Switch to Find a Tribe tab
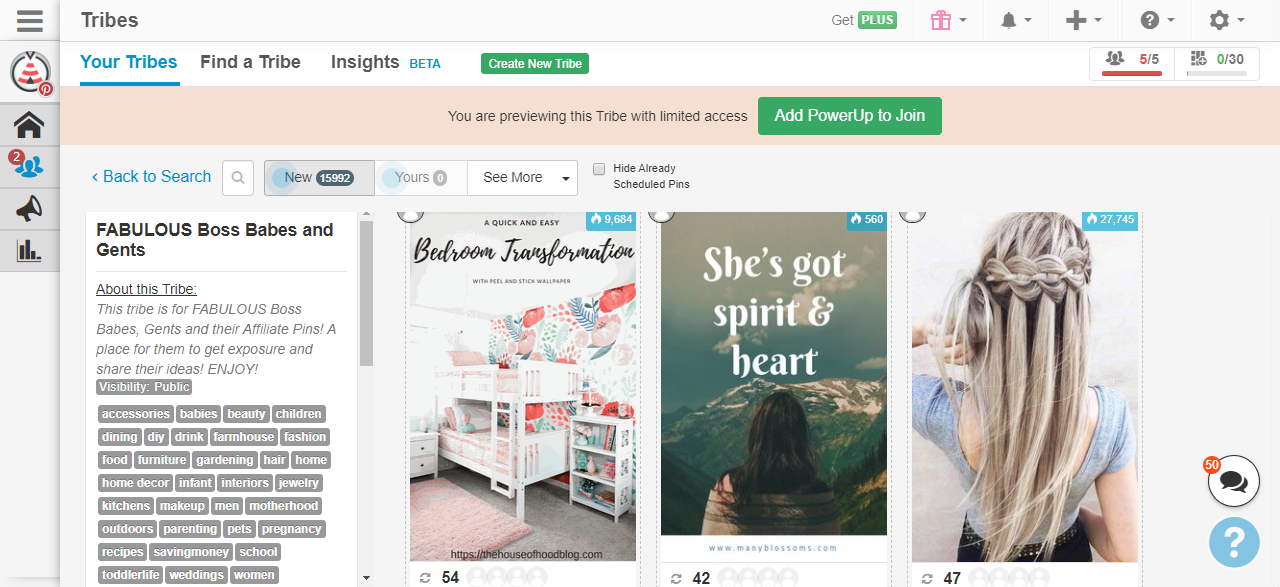 [250, 62]
